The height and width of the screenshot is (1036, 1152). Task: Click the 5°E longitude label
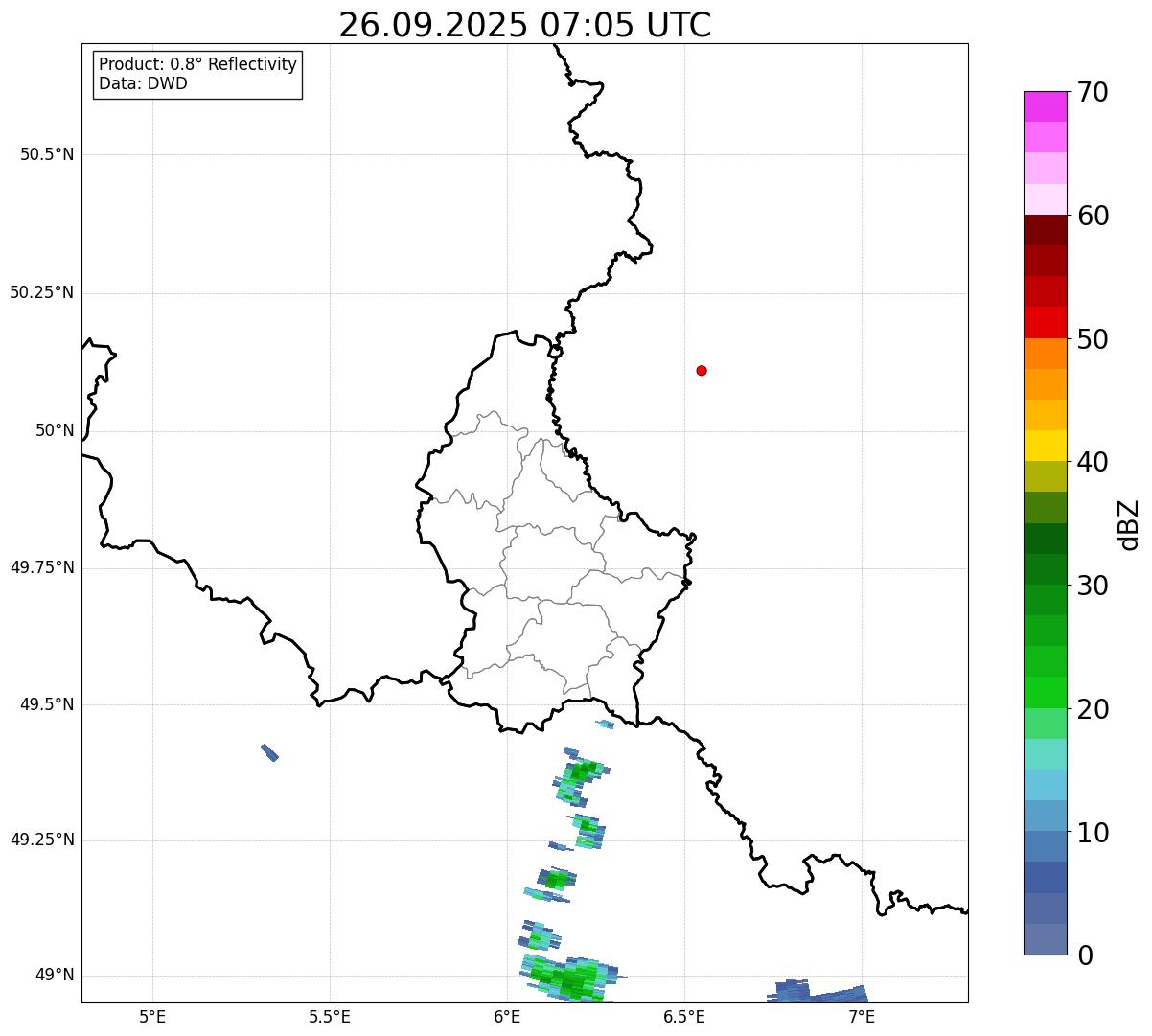(x=152, y=1016)
